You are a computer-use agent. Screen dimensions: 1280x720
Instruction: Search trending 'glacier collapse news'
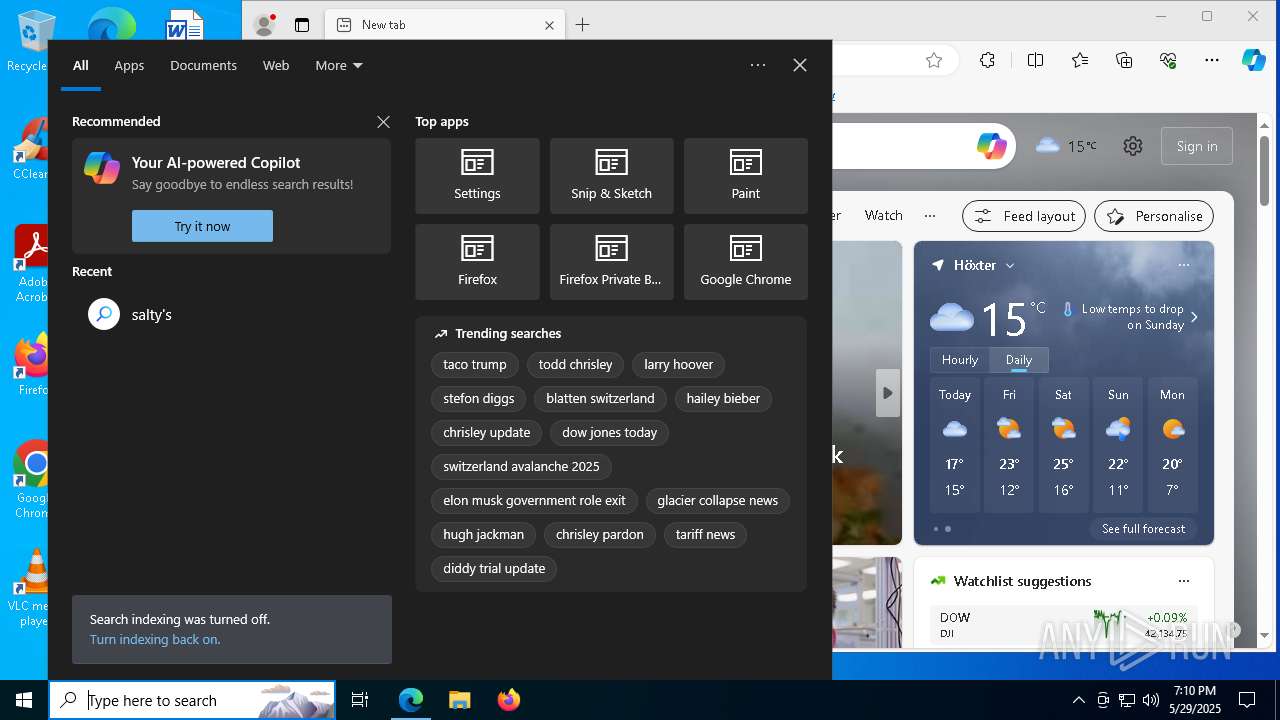click(717, 501)
